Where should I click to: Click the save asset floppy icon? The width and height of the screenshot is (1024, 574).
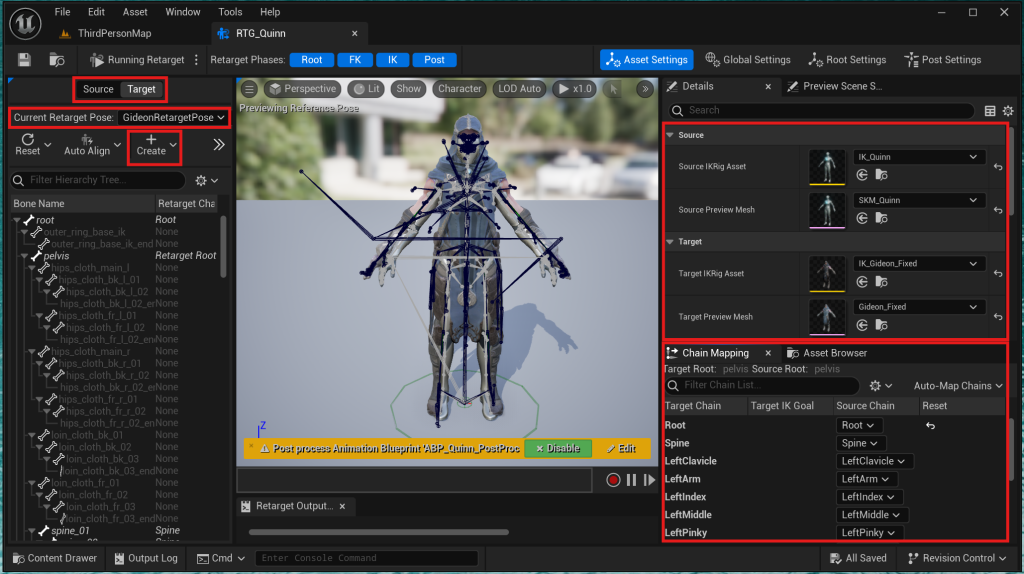point(24,60)
